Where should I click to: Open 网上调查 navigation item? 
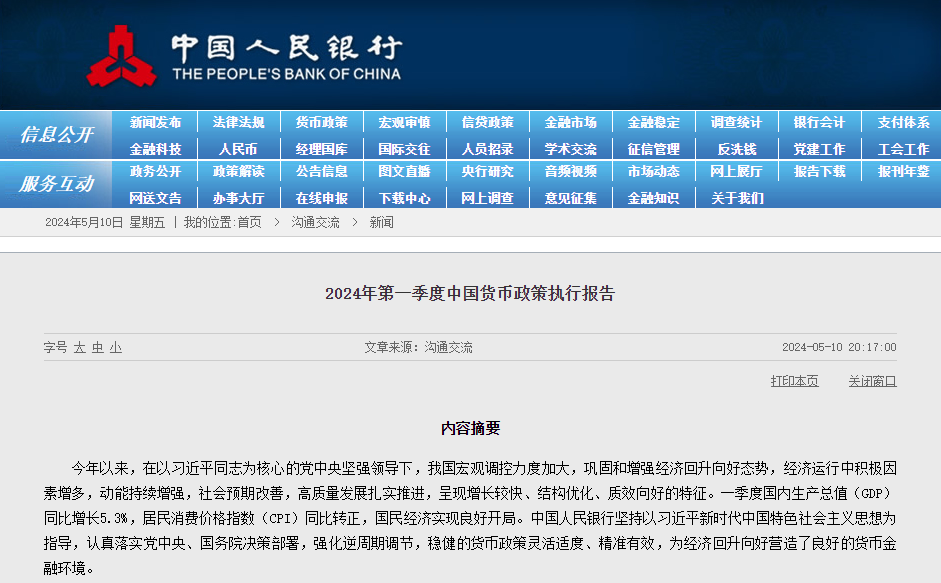[487, 198]
